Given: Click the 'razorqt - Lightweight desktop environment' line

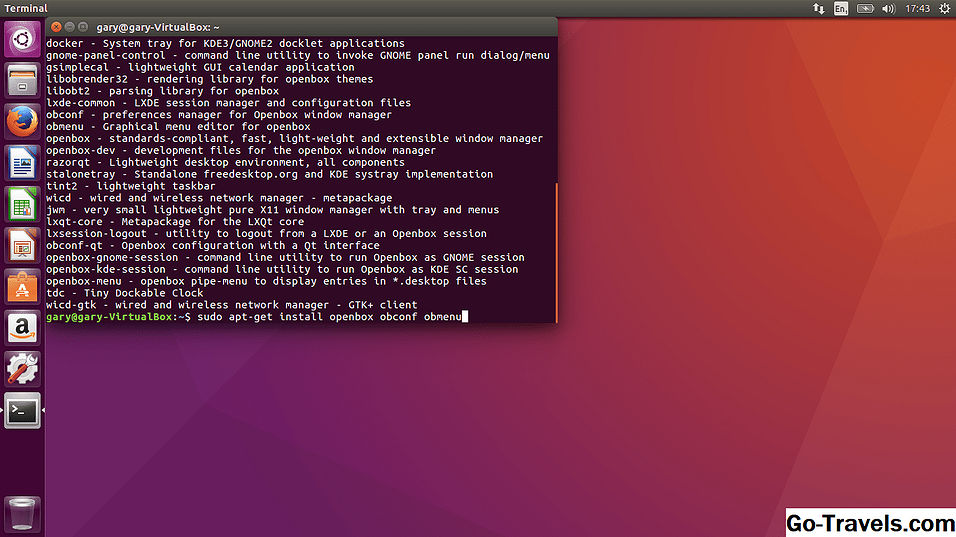Looking at the screenshot, I should click(x=225, y=162).
